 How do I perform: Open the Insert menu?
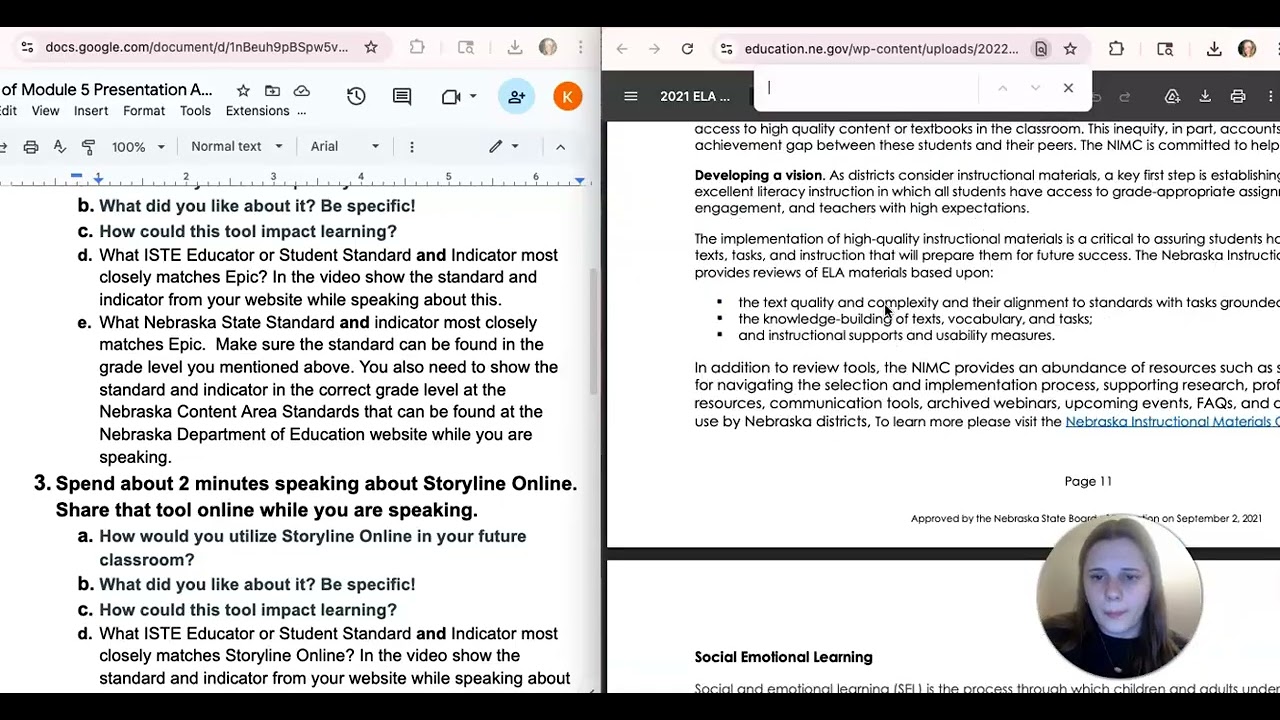pyautogui.click(x=90, y=111)
